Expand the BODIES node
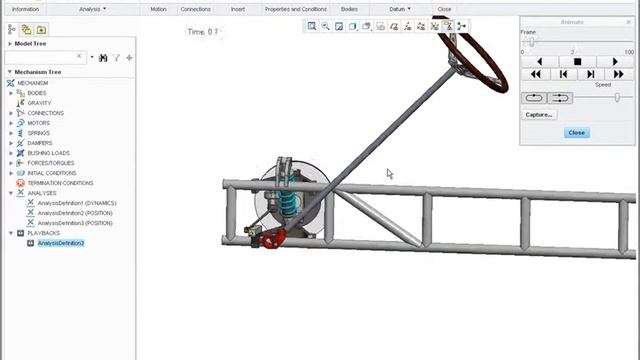The image size is (640, 360). click(11, 93)
